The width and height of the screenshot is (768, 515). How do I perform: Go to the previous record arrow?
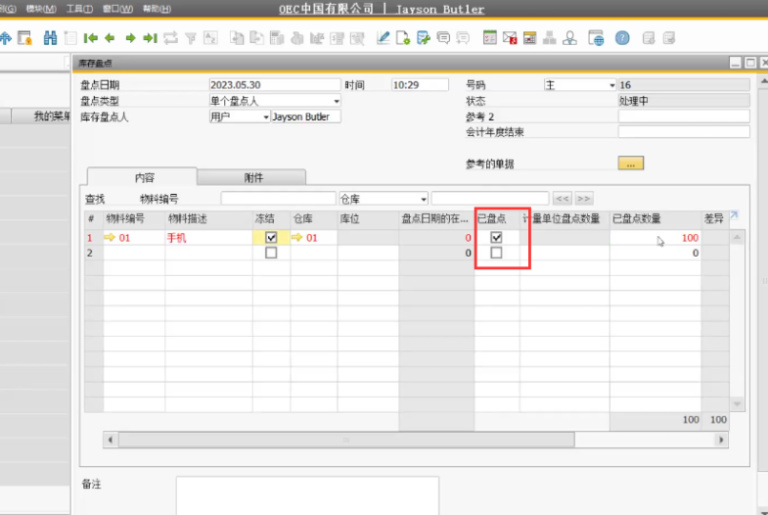(110, 38)
